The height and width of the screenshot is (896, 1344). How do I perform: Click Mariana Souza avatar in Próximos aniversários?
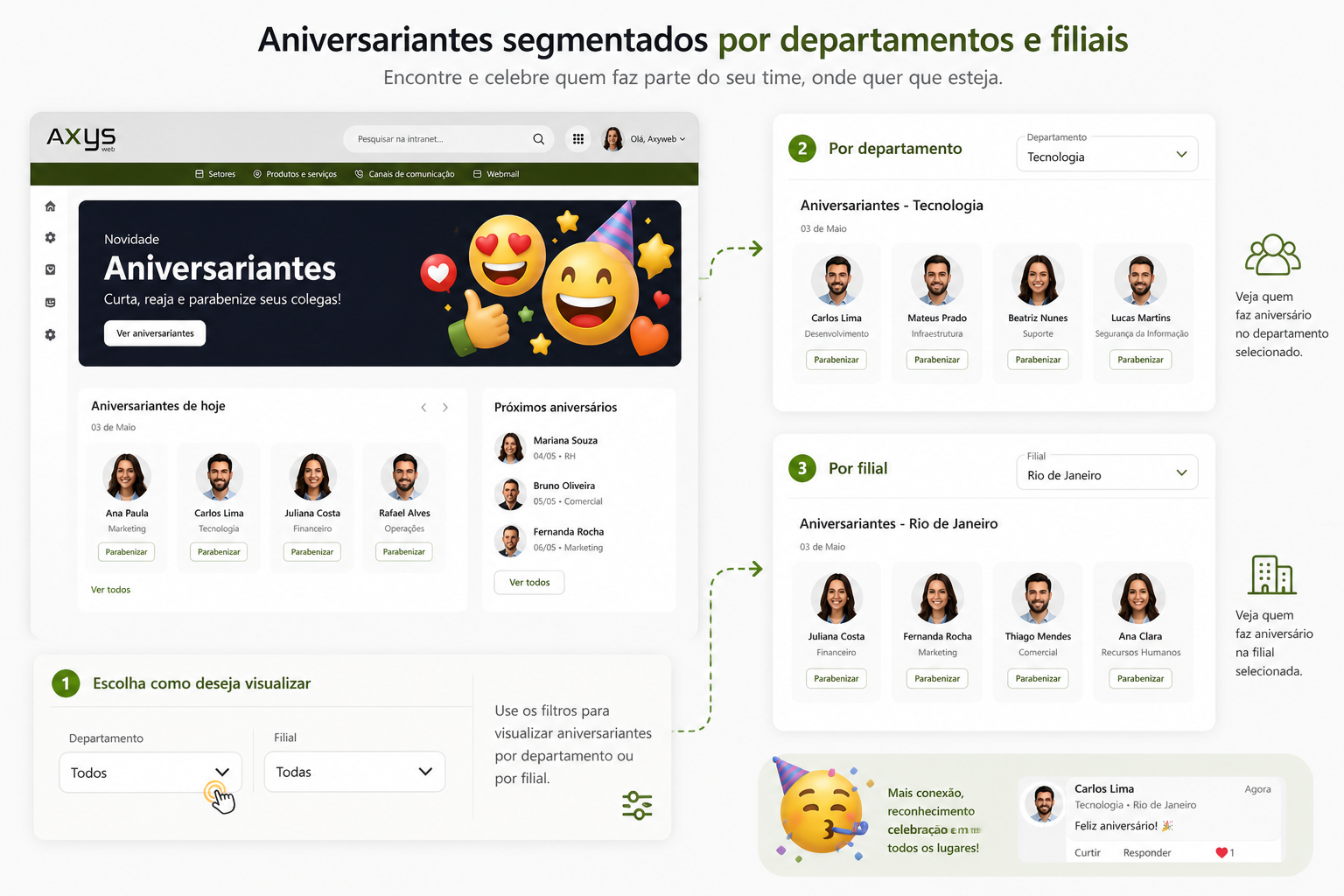pyautogui.click(x=510, y=447)
